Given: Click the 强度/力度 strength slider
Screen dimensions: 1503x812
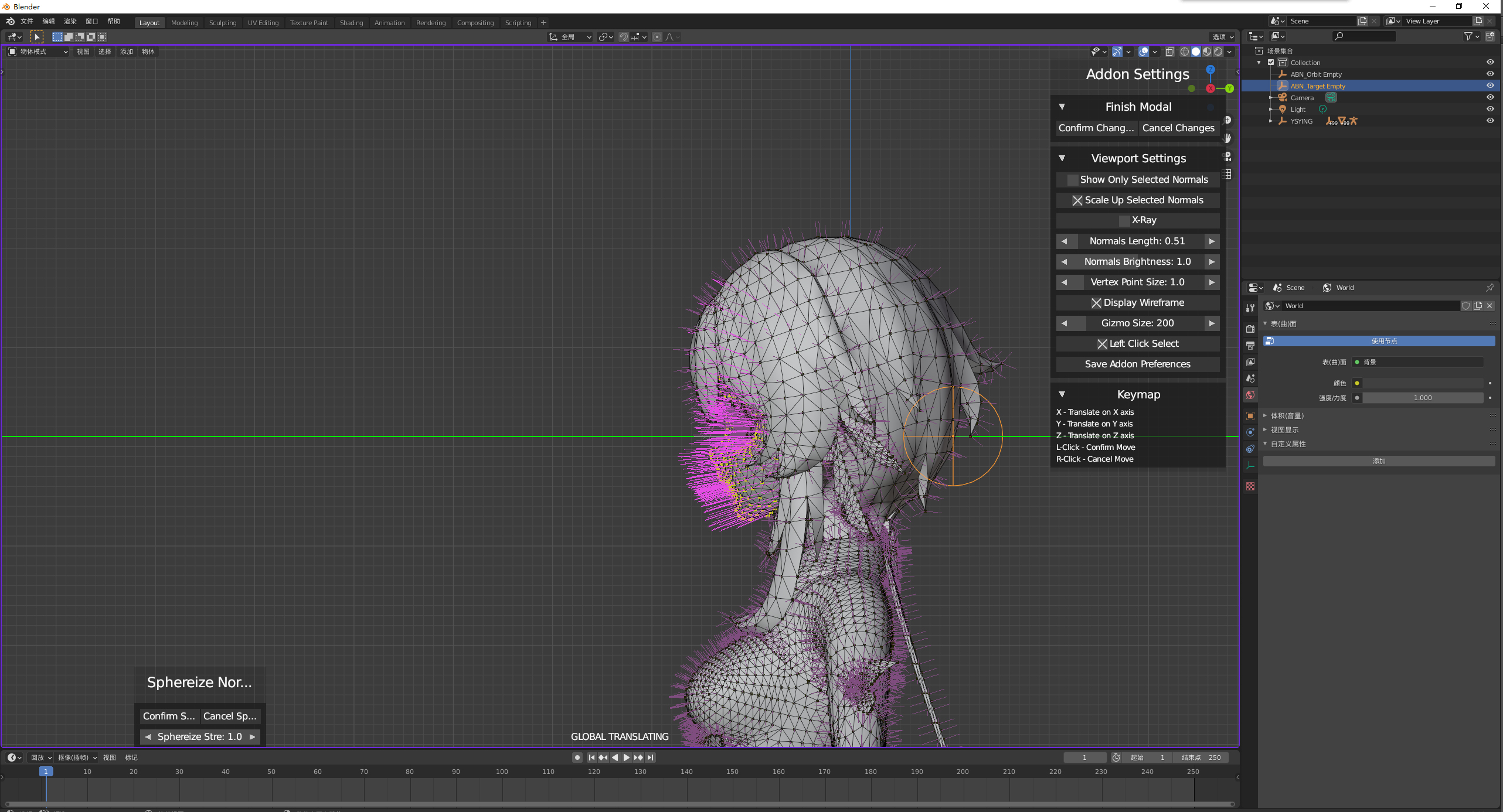Looking at the screenshot, I should click(x=1422, y=398).
